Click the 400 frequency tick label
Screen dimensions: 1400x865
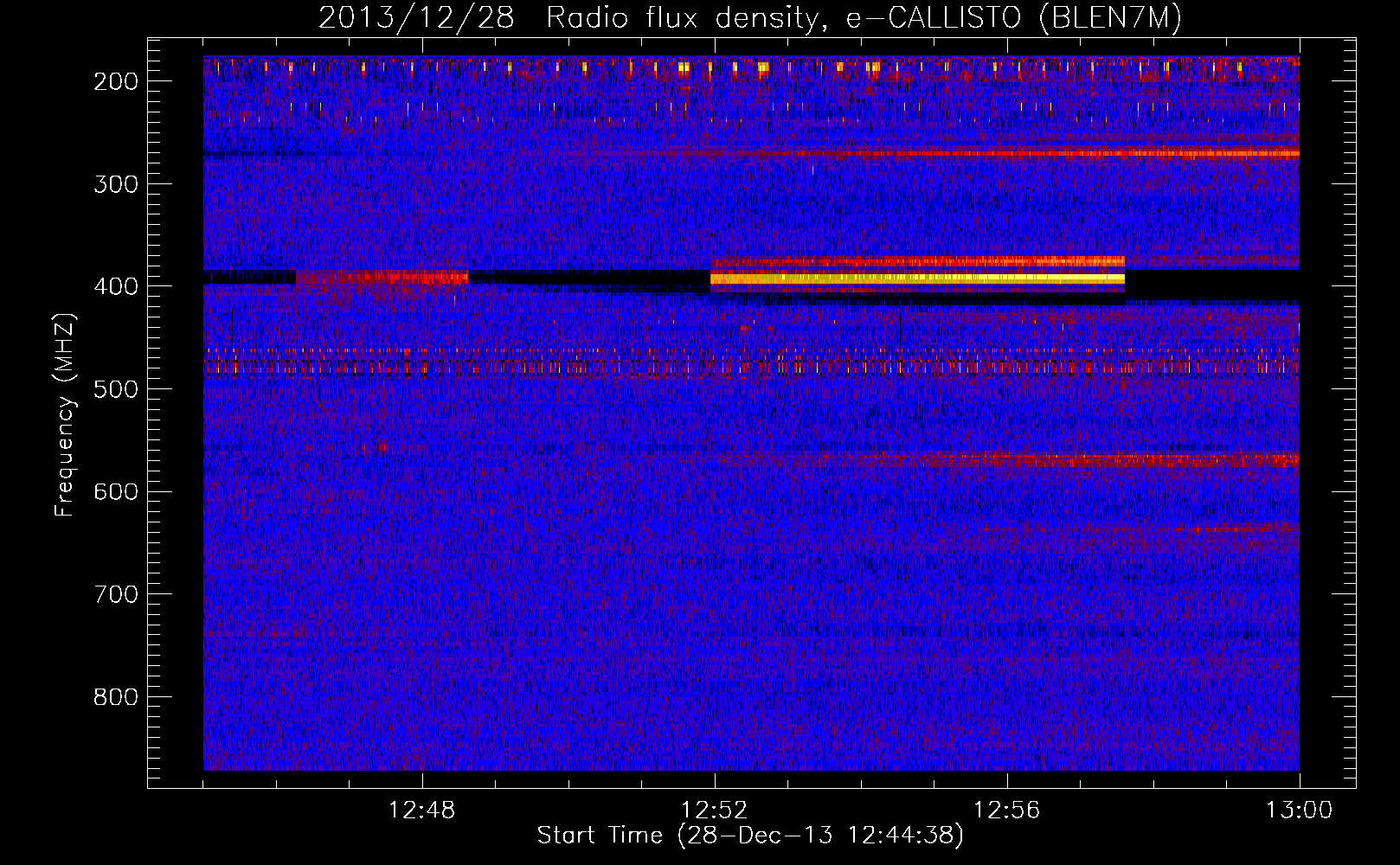pyautogui.click(x=115, y=286)
